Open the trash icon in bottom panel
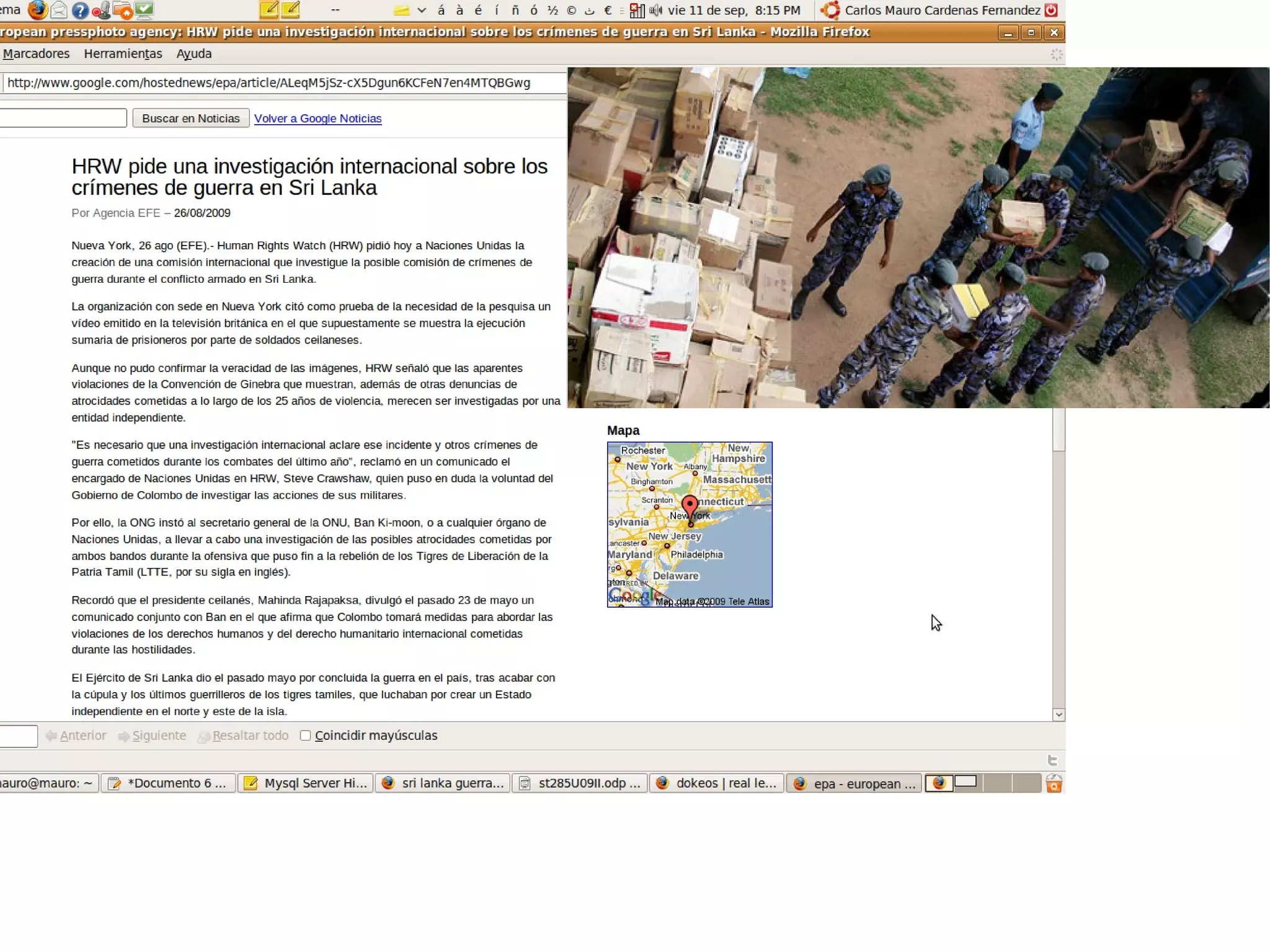This screenshot has width=1270, height=952. 1054,784
